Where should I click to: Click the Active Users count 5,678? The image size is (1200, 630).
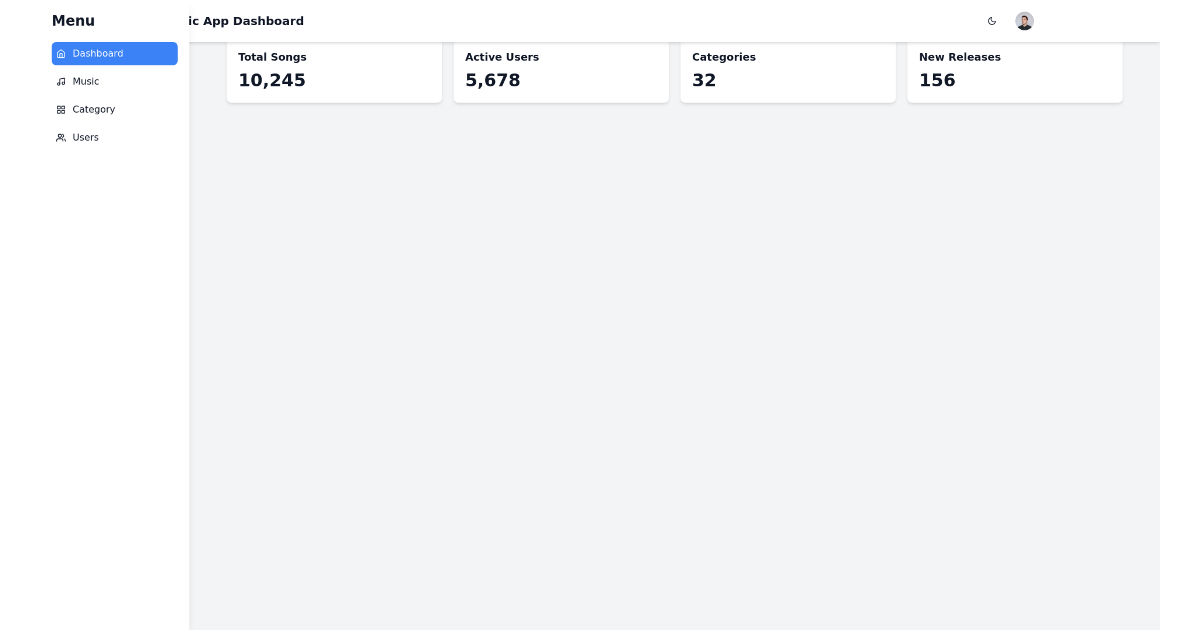[492, 80]
